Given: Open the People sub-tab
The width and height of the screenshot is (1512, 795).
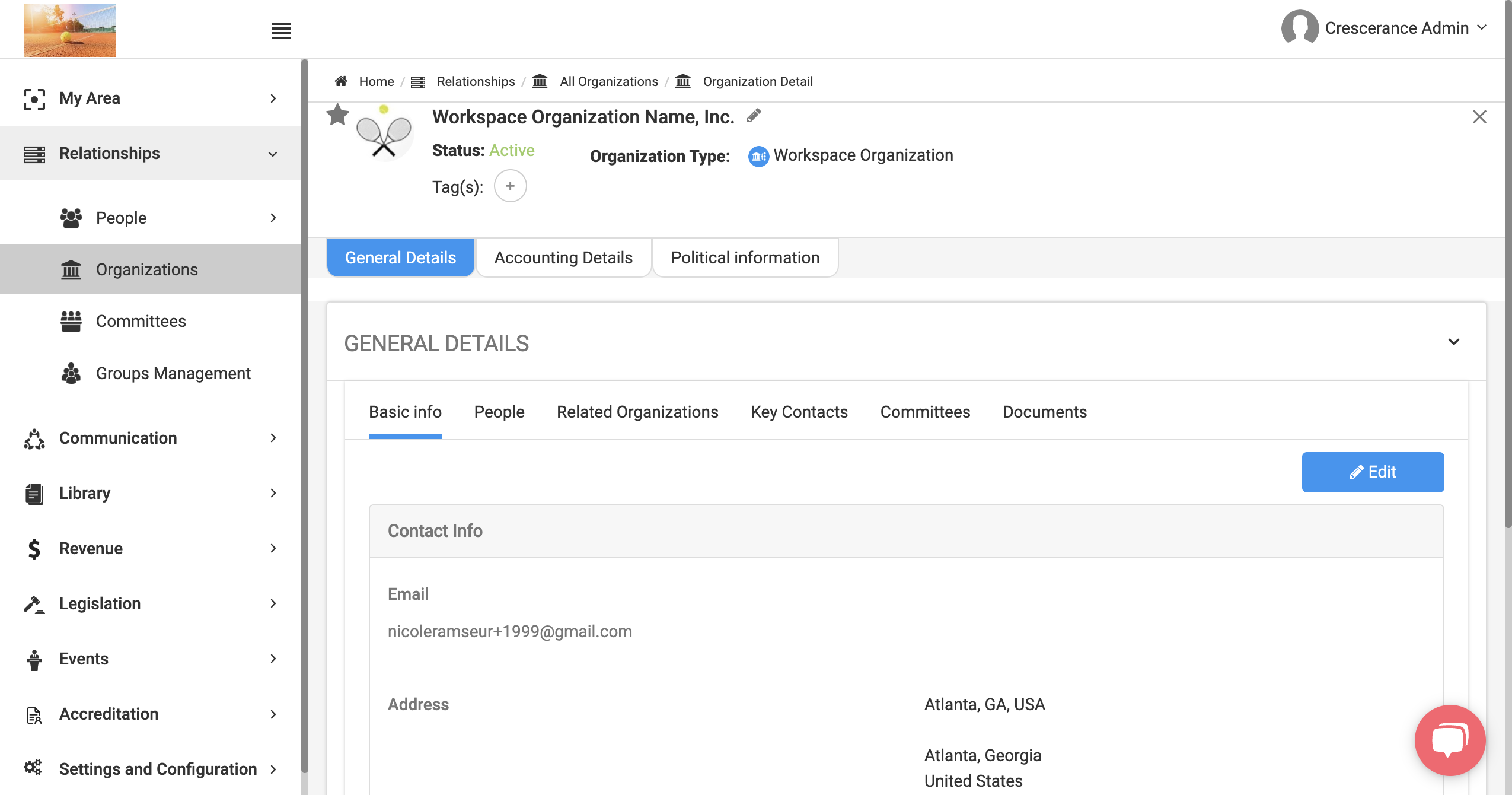Looking at the screenshot, I should click(x=499, y=412).
